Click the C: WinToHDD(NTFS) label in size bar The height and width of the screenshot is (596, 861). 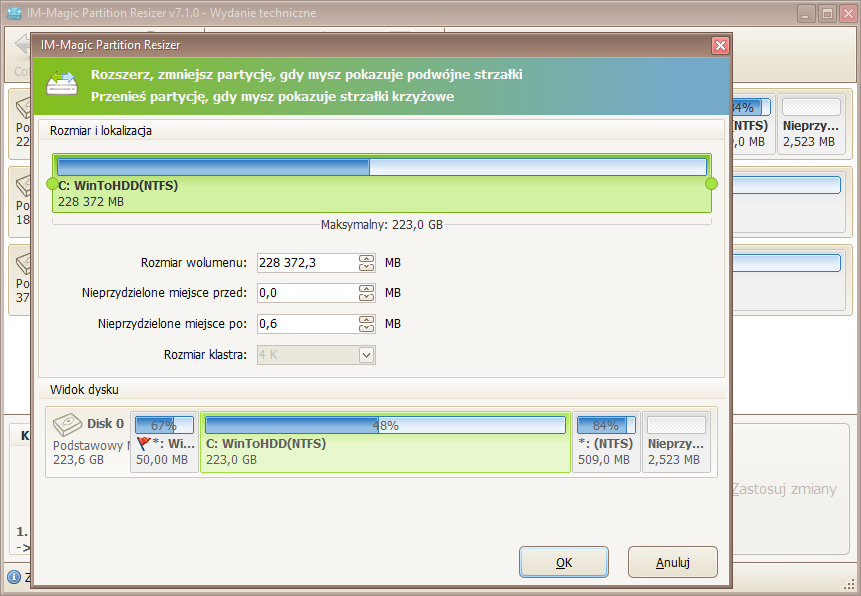tap(118, 186)
